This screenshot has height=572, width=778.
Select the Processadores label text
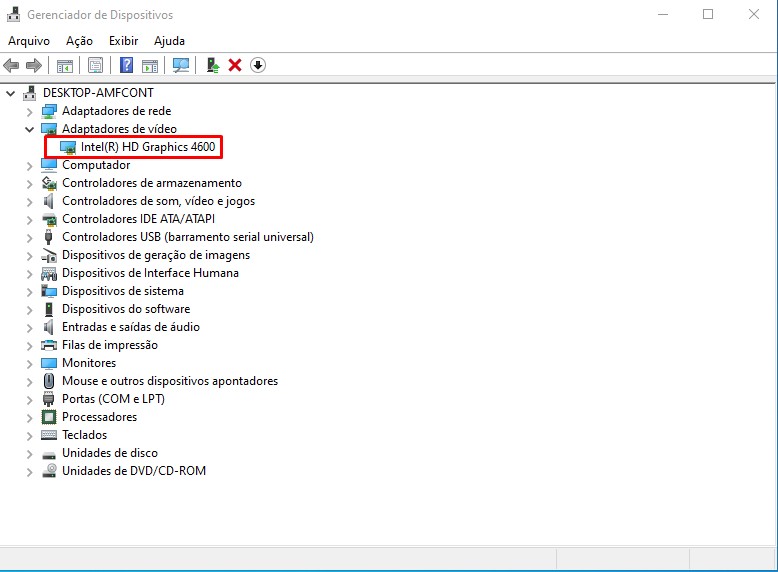click(x=99, y=417)
